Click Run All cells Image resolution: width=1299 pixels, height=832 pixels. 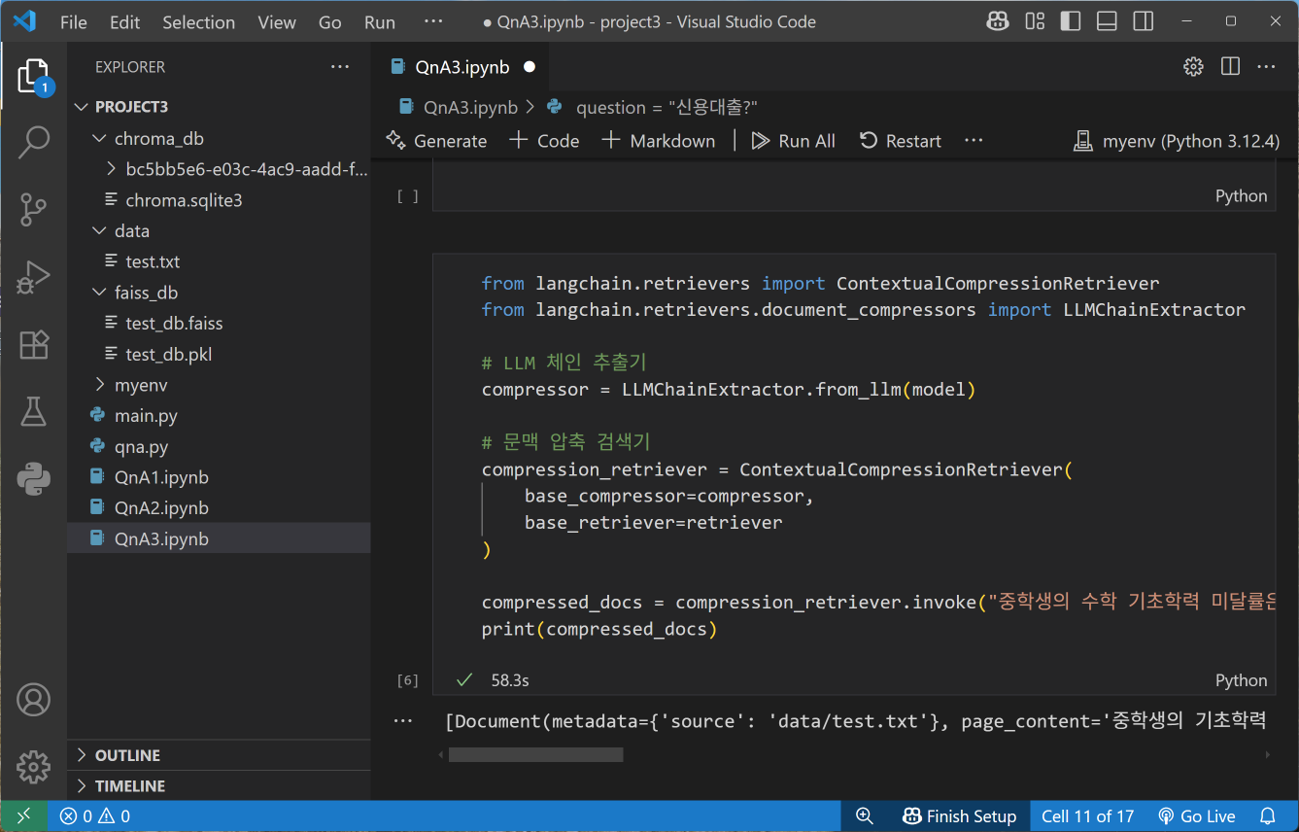pyautogui.click(x=794, y=141)
